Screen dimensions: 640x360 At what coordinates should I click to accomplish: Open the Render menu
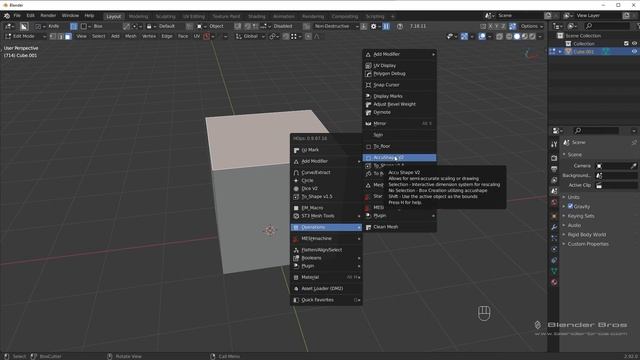(x=48, y=16)
